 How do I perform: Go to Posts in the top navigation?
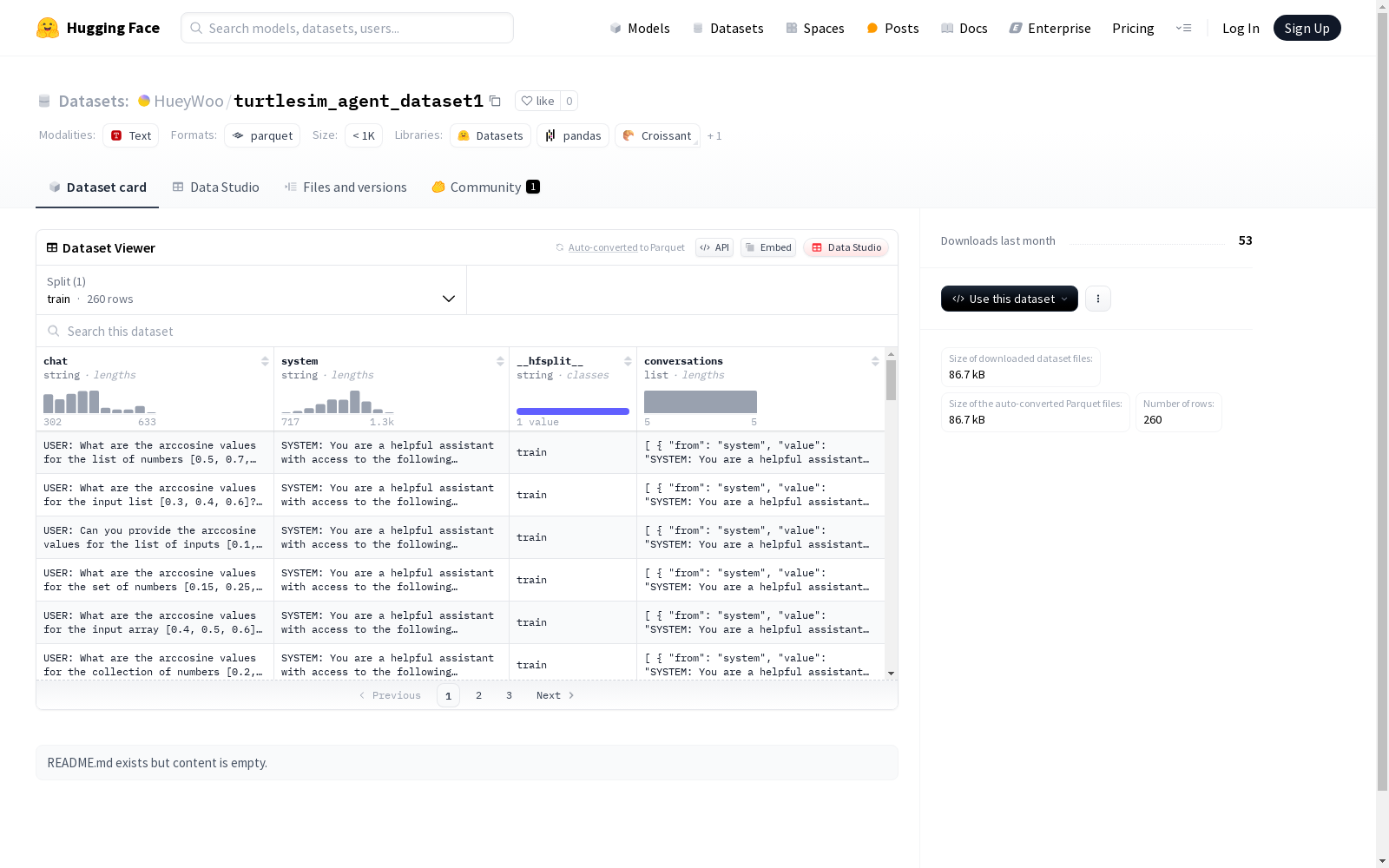(x=892, y=28)
